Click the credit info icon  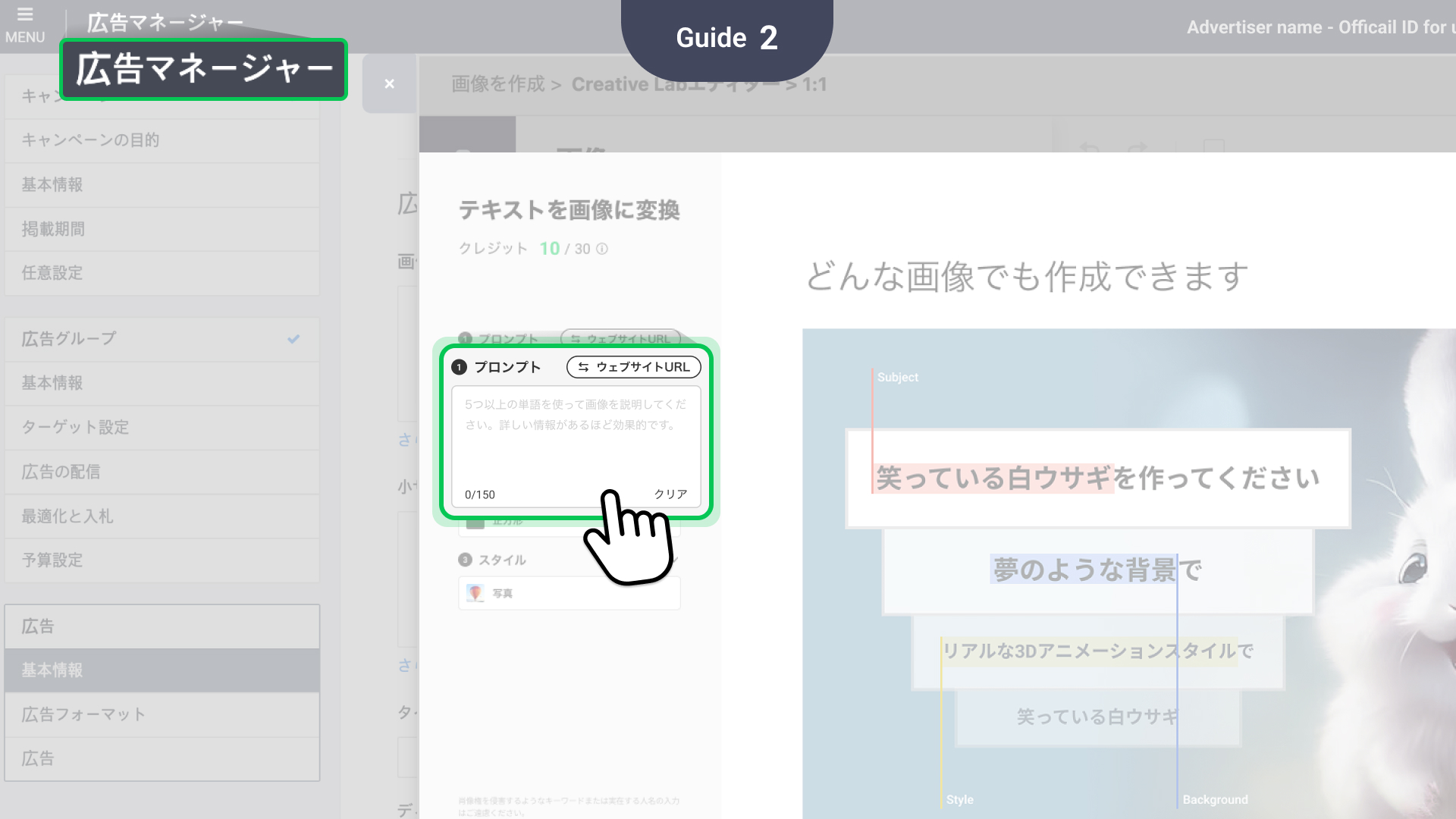(x=602, y=249)
